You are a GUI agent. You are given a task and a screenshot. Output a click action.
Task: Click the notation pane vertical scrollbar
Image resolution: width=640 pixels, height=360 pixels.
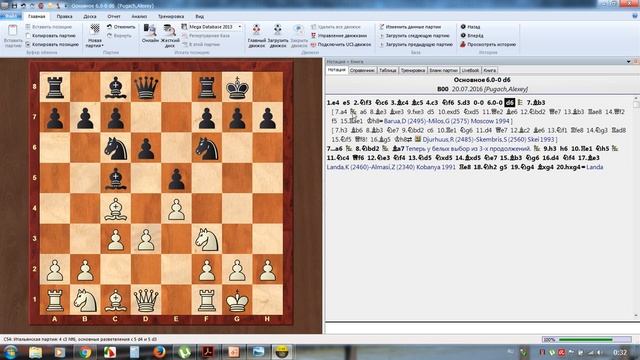pyautogui.click(x=636, y=207)
